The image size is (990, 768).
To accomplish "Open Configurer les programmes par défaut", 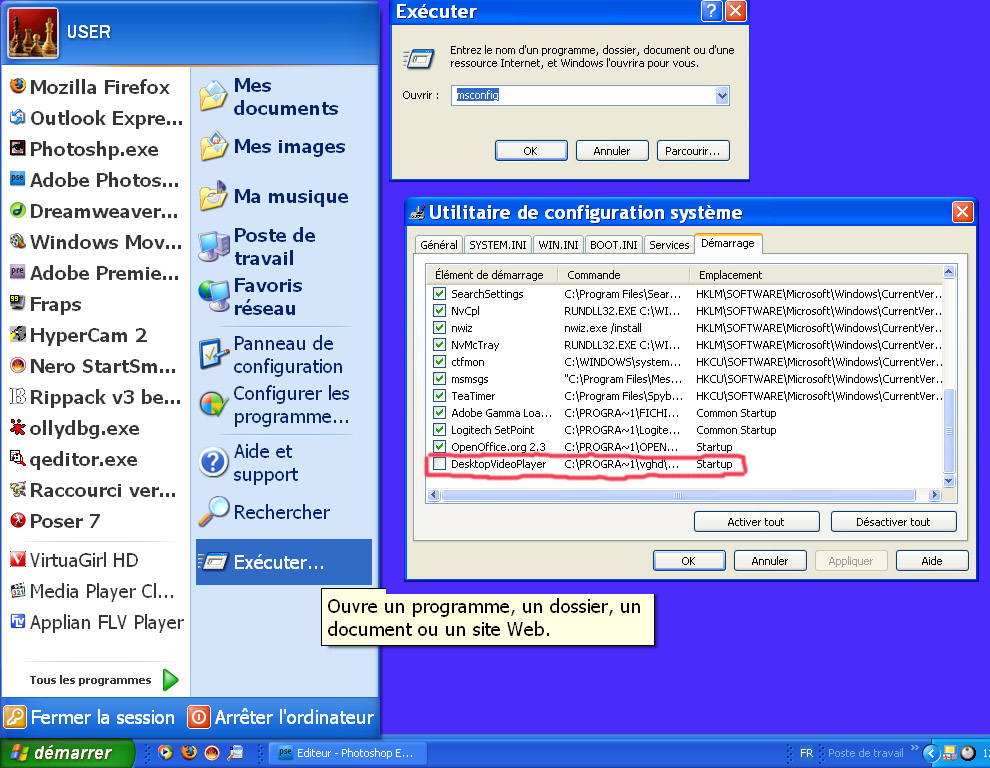I will coord(274,404).
